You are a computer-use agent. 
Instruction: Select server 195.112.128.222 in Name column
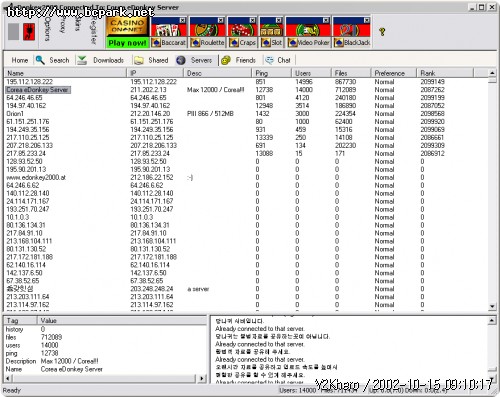[30, 82]
